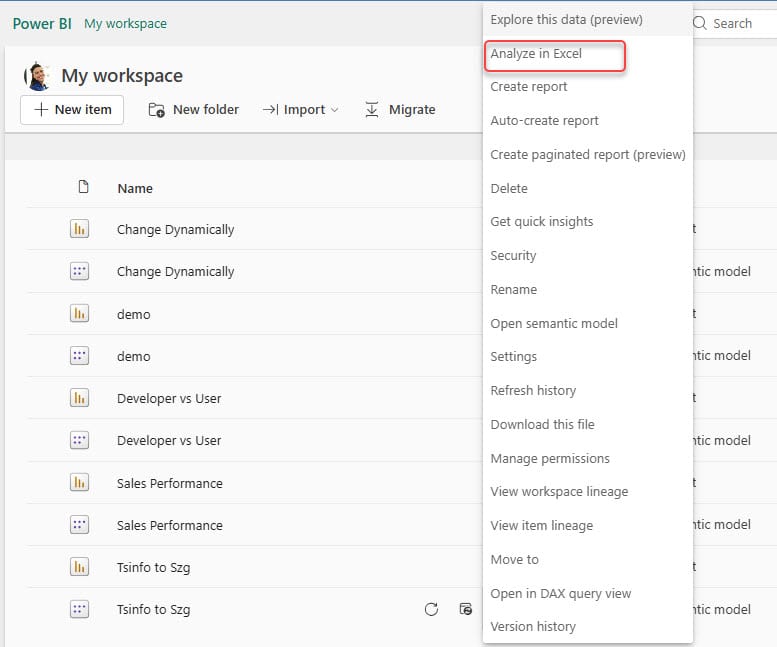The image size is (777, 647).
Task: Open second Sales Performance model name
Action: [x=169, y=525]
